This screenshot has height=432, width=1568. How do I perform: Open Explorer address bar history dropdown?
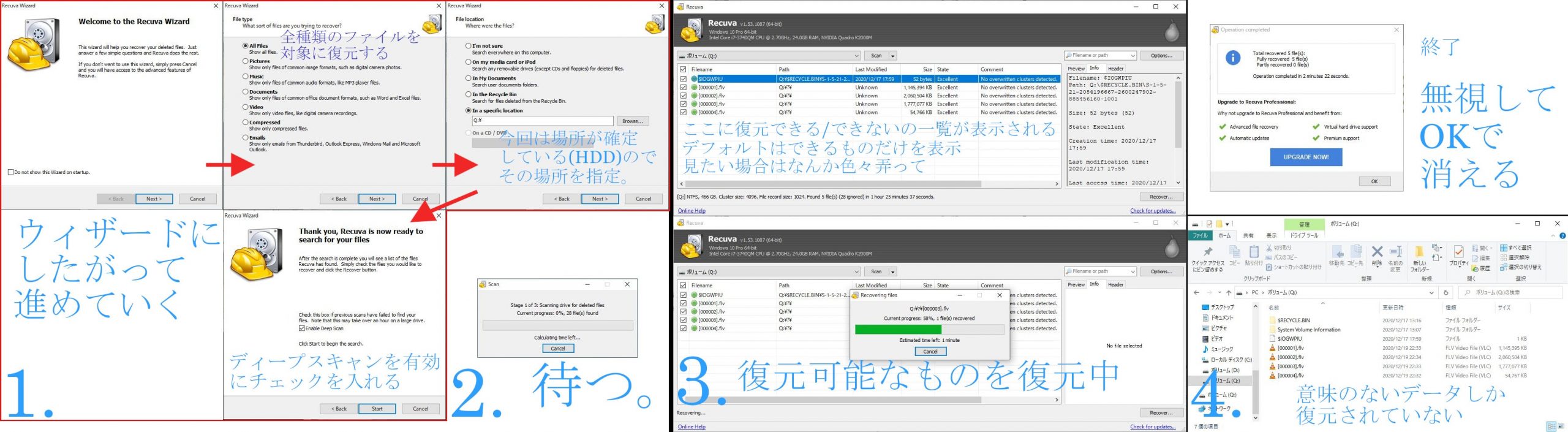[1431, 292]
